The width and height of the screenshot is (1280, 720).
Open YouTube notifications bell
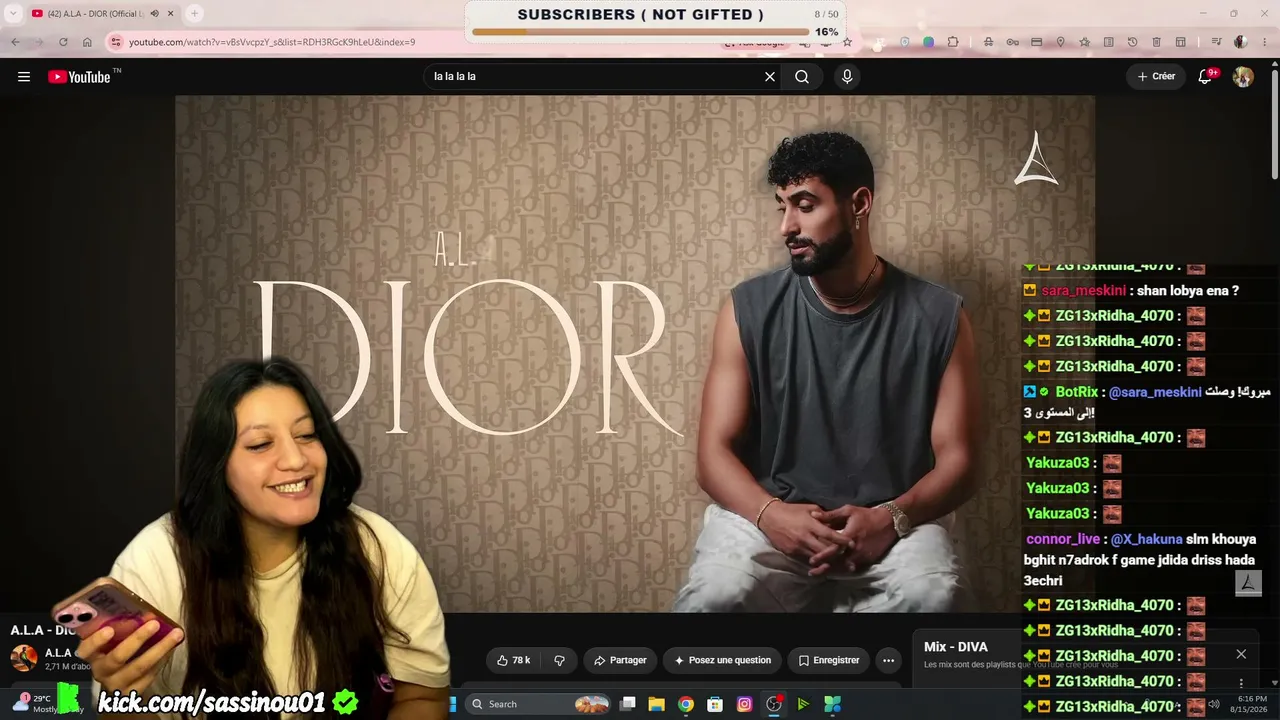pyautogui.click(x=1206, y=77)
